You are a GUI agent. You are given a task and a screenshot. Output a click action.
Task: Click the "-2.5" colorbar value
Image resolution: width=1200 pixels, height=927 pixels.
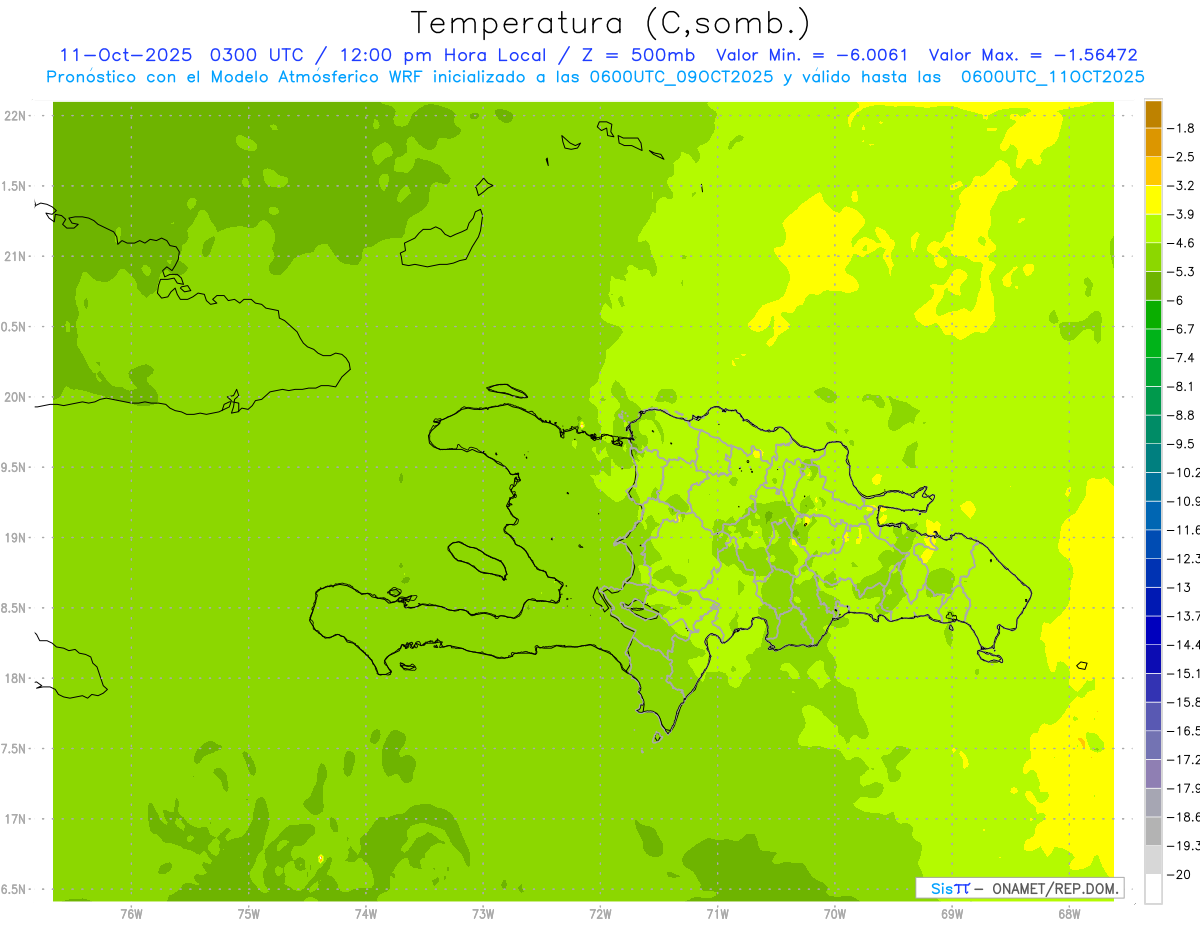tap(1180, 157)
